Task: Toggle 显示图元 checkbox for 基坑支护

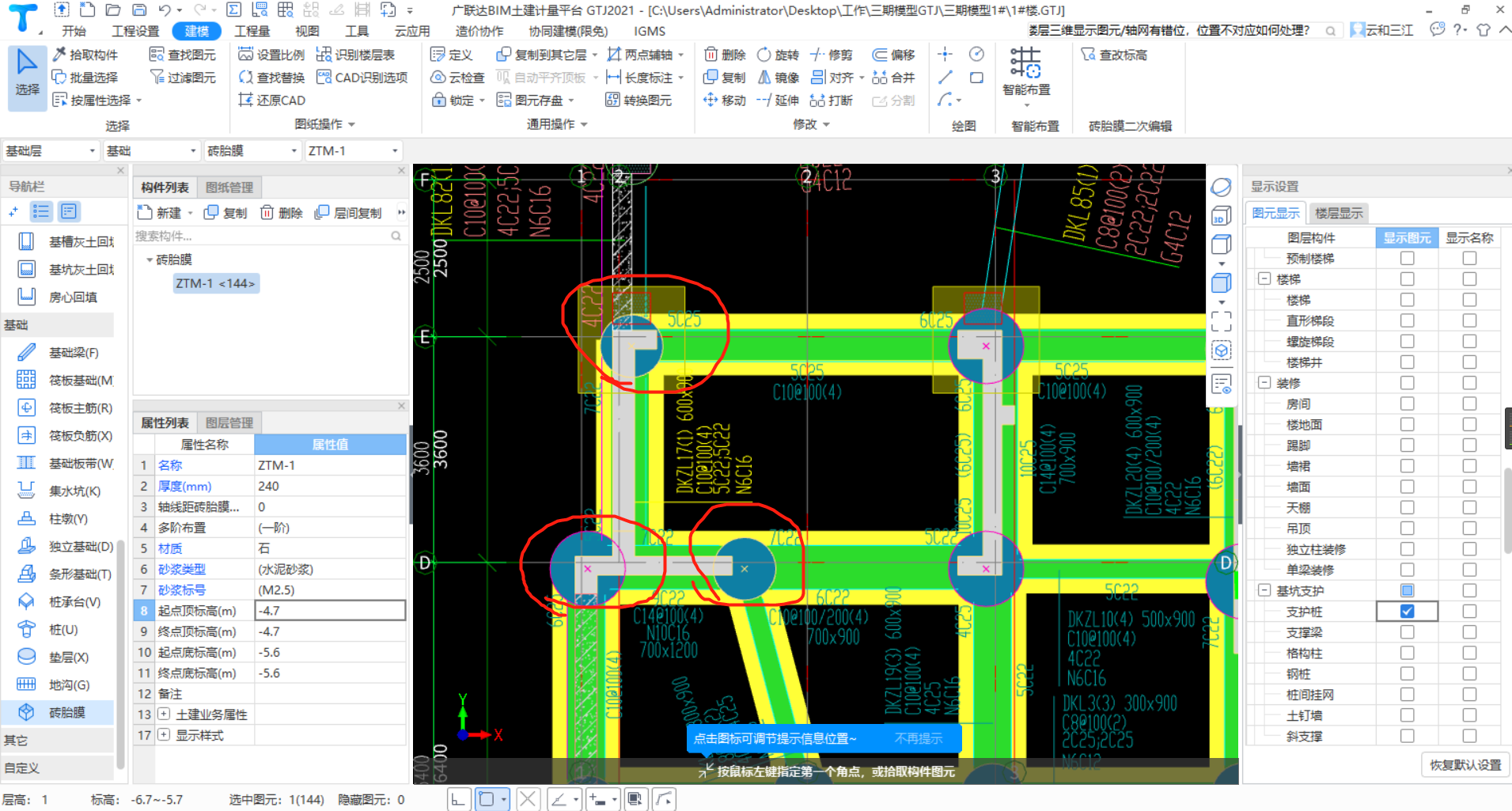Action: tap(1407, 590)
